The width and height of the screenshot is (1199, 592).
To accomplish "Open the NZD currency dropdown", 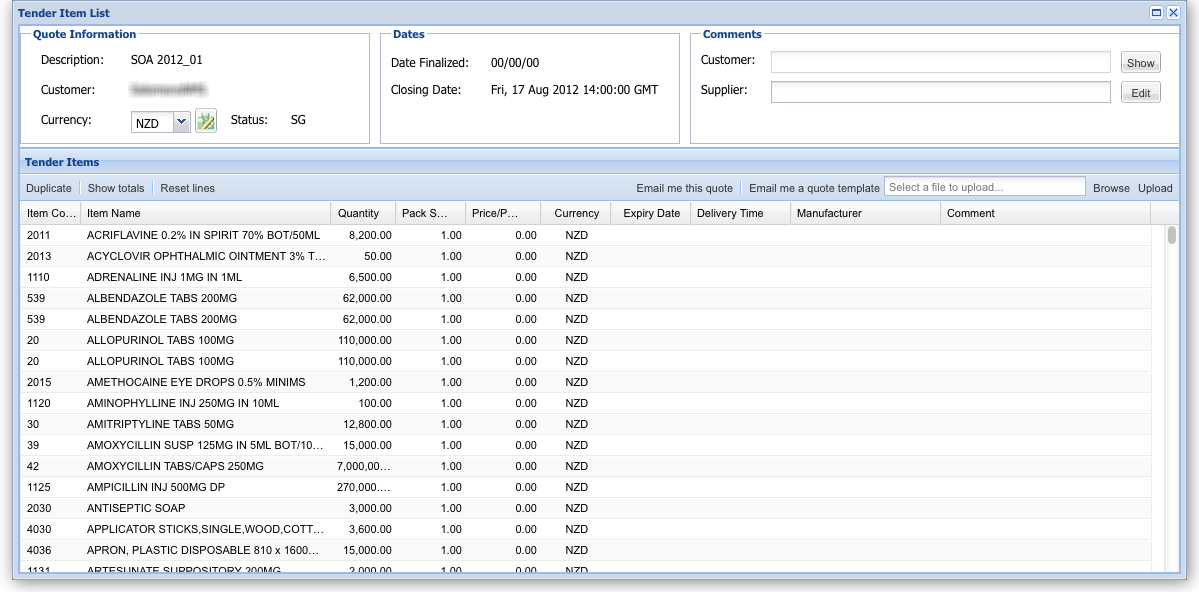I will click(181, 122).
